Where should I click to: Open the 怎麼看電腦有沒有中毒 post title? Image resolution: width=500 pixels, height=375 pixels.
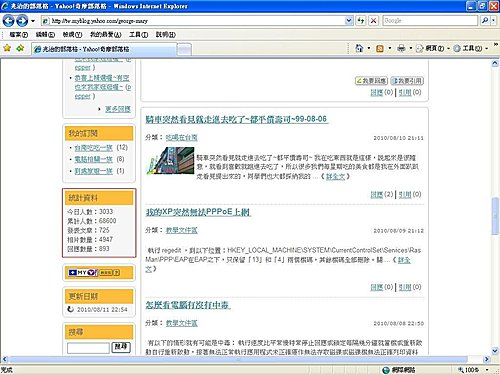[188, 305]
